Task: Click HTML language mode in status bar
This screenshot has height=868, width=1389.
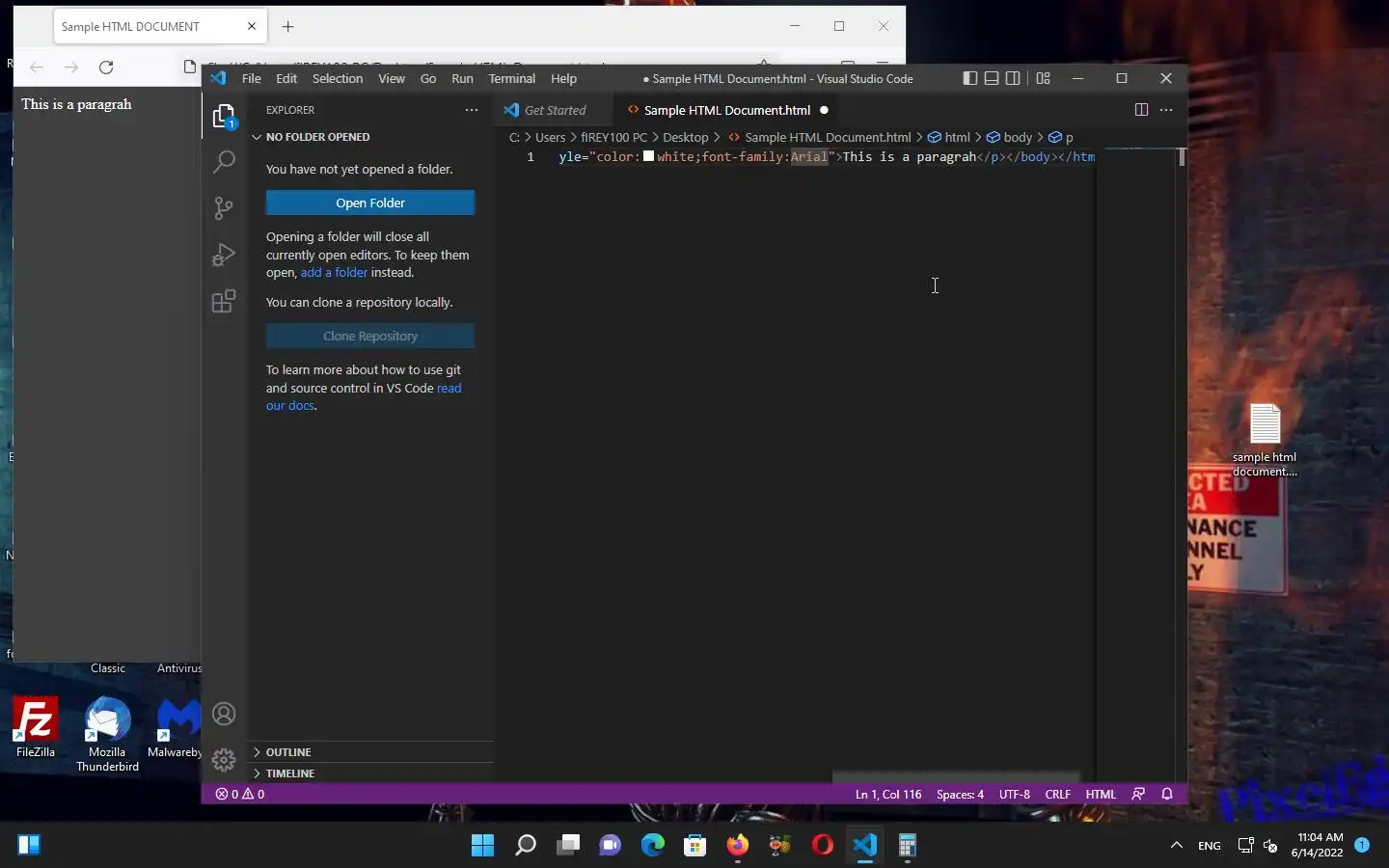Action: pyautogui.click(x=1101, y=794)
